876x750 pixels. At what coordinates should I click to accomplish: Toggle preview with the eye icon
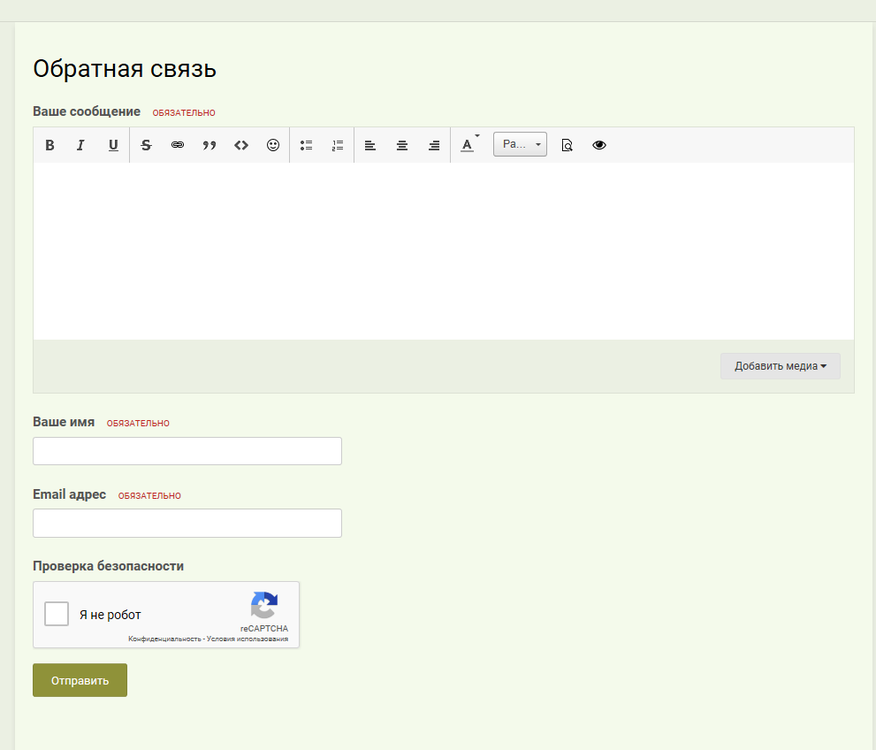599,145
